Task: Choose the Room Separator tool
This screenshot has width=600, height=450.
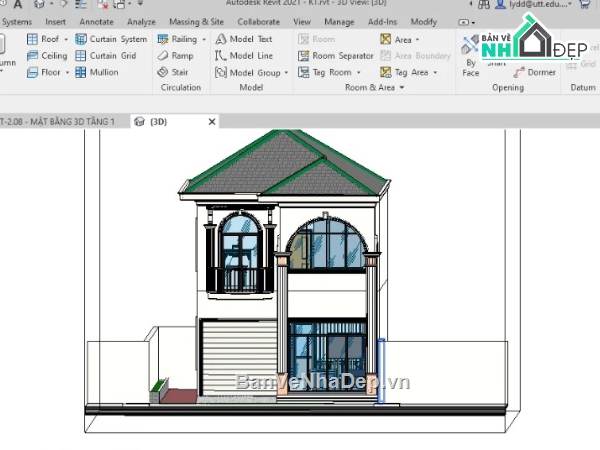Action: coord(336,56)
